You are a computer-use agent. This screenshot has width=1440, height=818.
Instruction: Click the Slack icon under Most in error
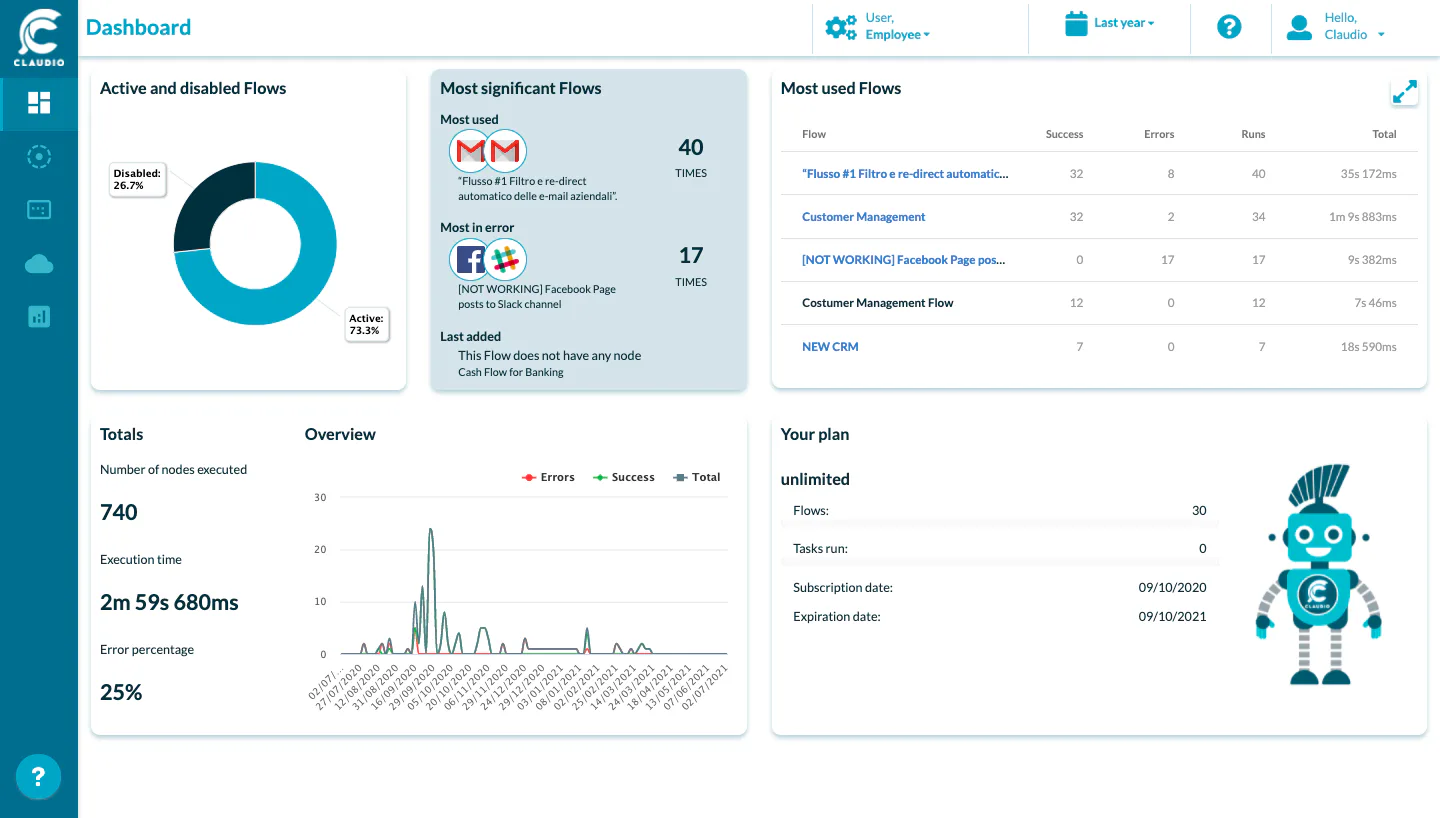(505, 260)
